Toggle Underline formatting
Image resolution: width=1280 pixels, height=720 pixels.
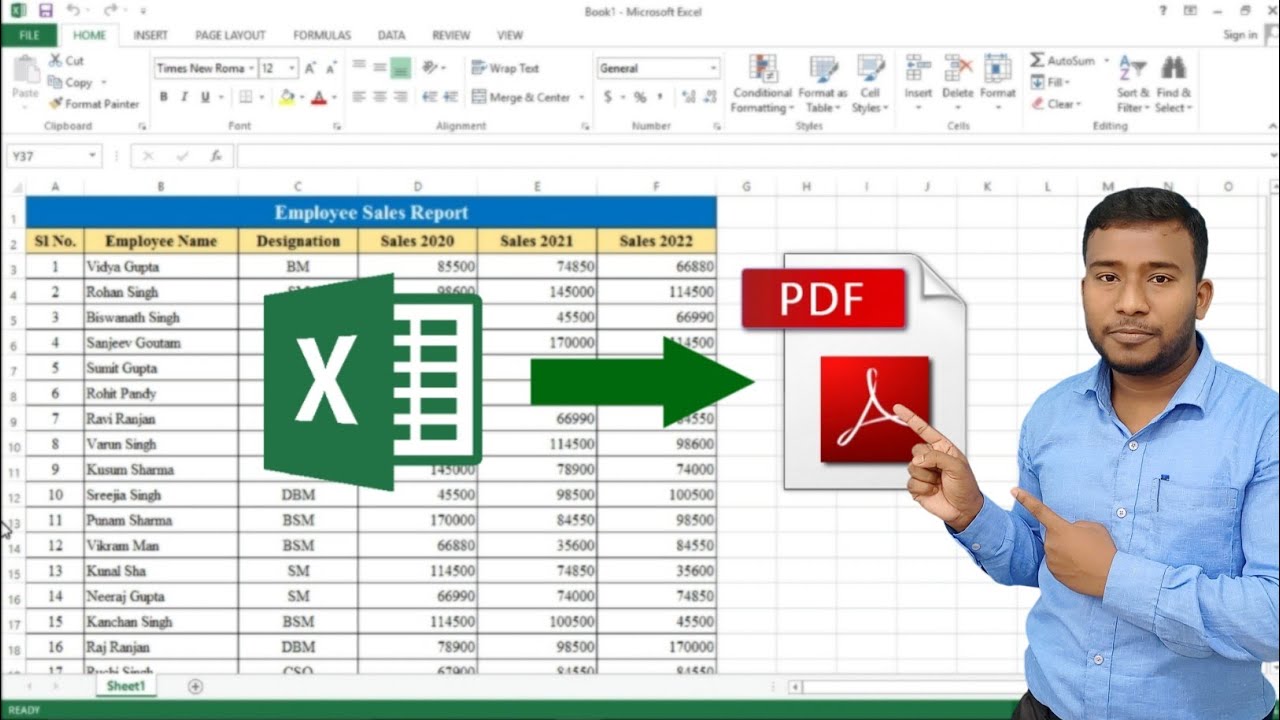205,97
